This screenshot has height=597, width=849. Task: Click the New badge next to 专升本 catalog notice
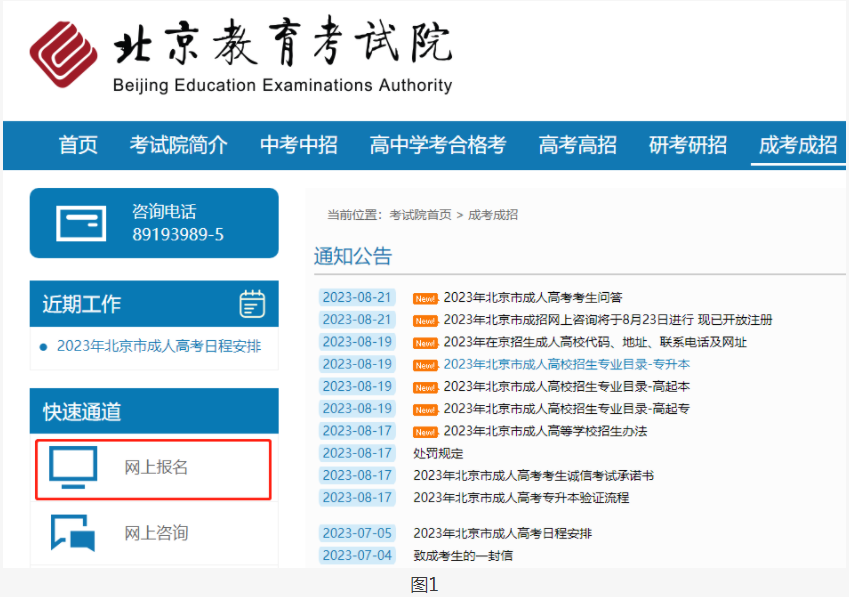tap(425, 364)
